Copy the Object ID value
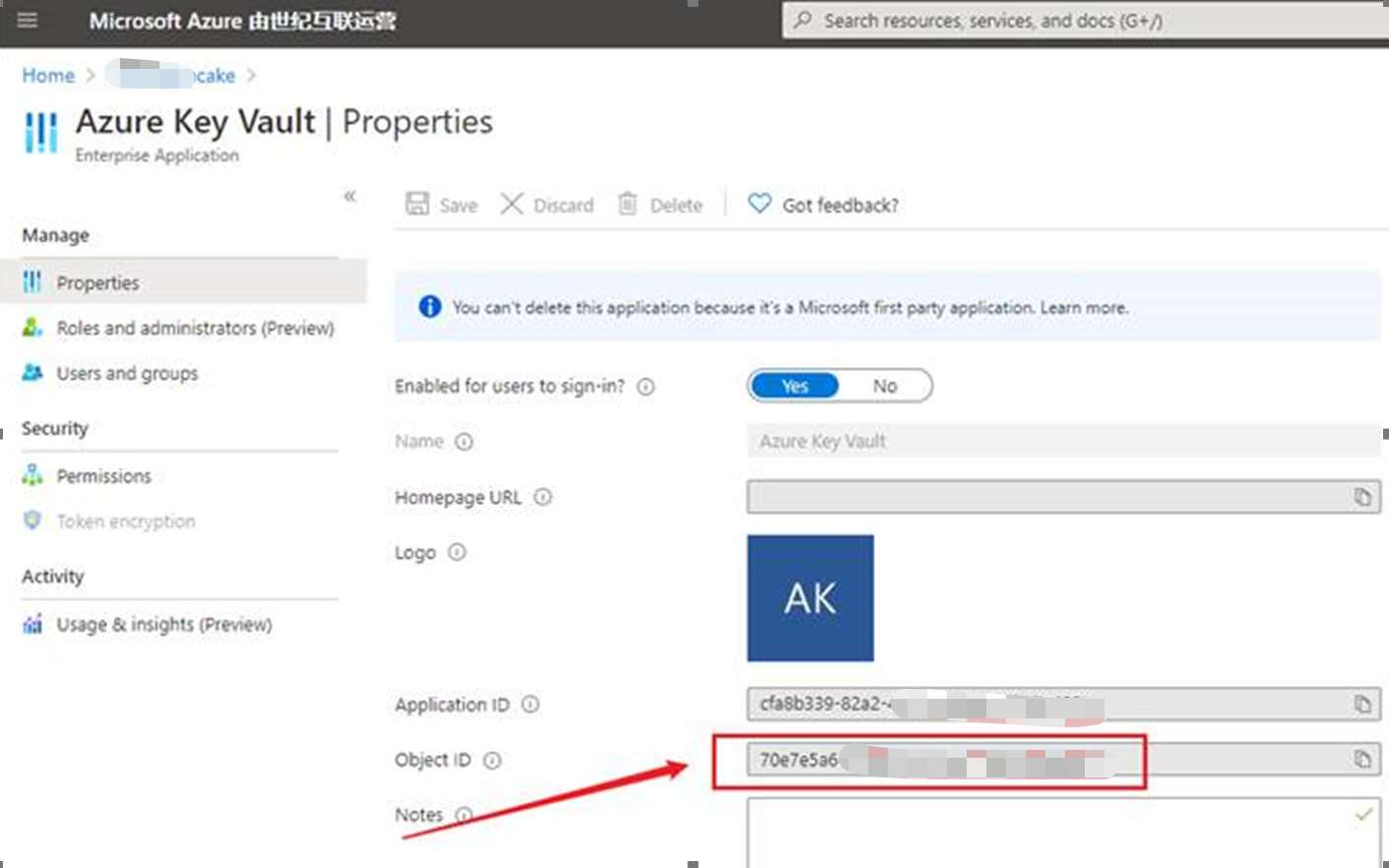1389x868 pixels. point(1362,759)
